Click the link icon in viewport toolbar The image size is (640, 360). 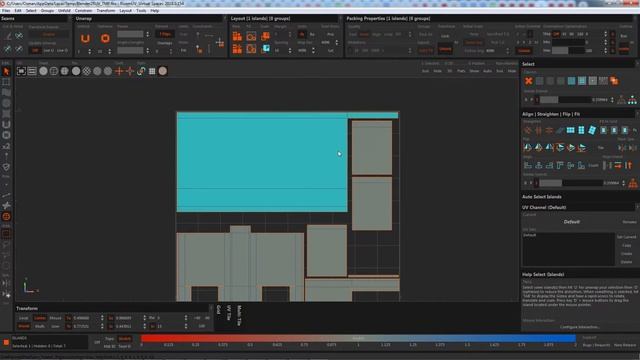click(x=141, y=71)
